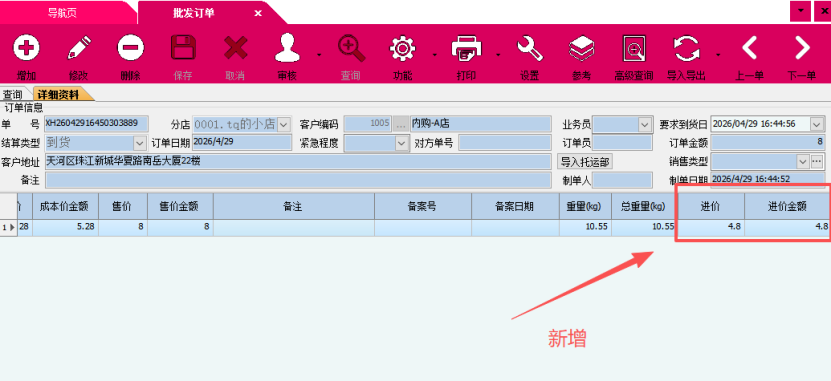Select row 1 via the row indicator
The width and height of the screenshot is (831, 381).
[x=8, y=227]
